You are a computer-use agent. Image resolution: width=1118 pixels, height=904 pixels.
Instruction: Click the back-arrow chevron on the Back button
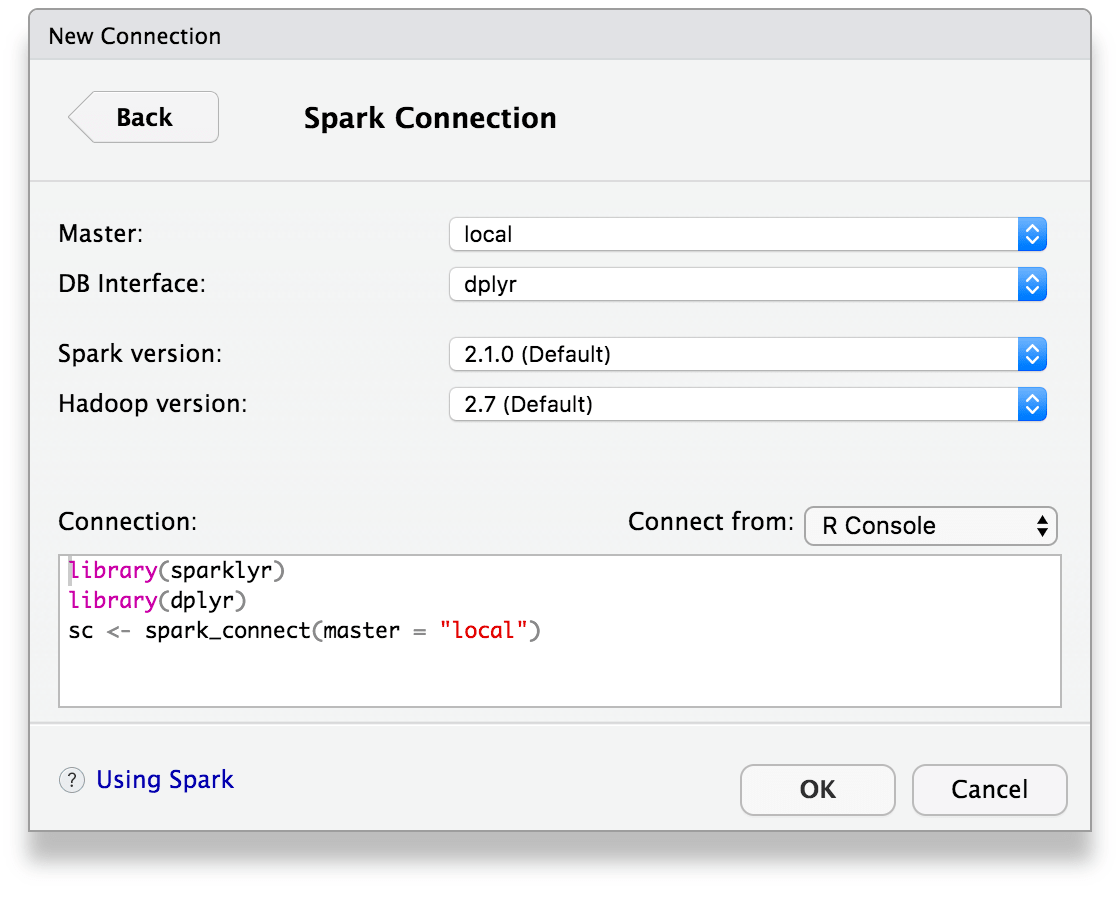coord(83,117)
